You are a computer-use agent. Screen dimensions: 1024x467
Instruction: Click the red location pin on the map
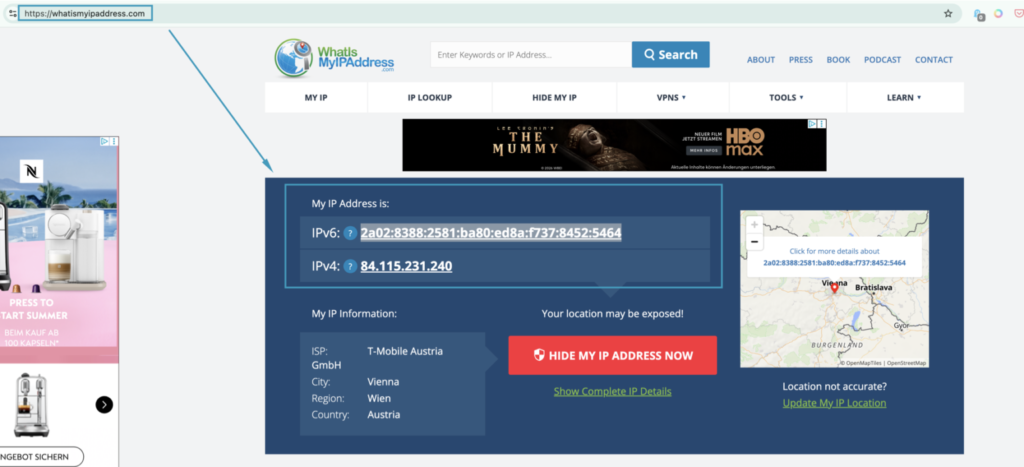click(834, 288)
